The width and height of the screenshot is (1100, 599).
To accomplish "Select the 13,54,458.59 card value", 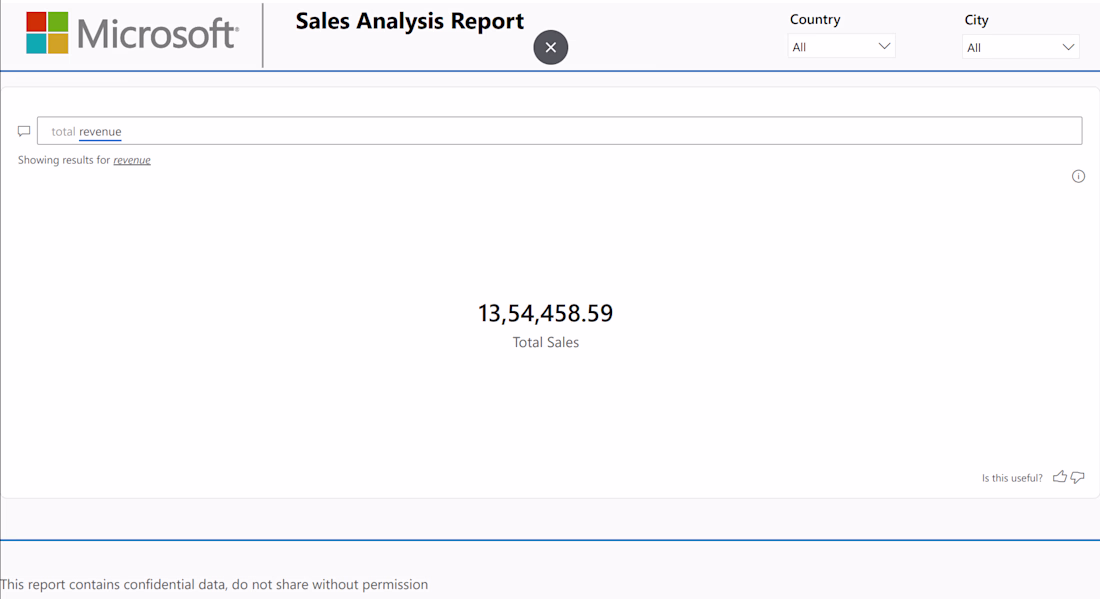I will point(546,313).
